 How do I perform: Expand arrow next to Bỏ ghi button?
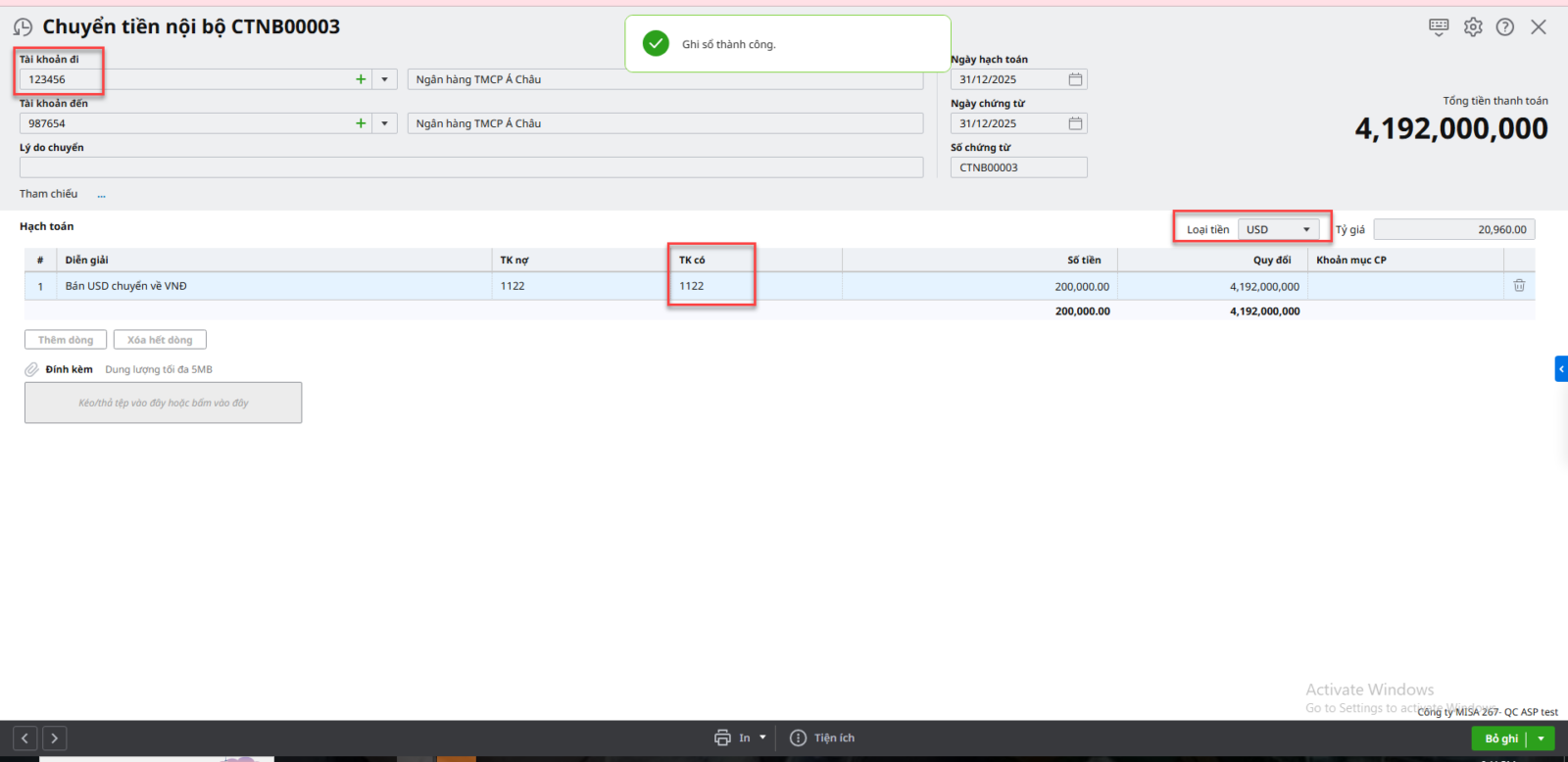pyautogui.click(x=1541, y=738)
